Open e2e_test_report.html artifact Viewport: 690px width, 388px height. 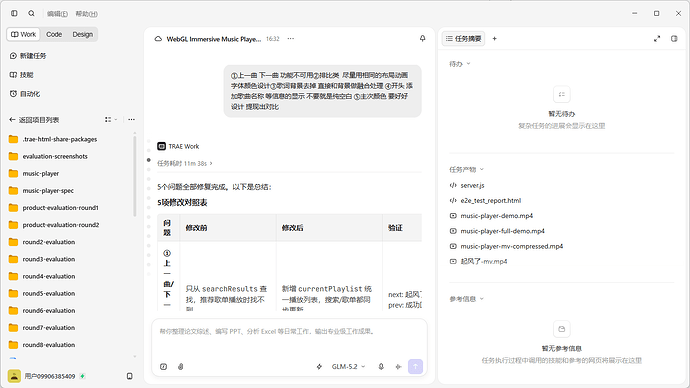[x=491, y=201]
